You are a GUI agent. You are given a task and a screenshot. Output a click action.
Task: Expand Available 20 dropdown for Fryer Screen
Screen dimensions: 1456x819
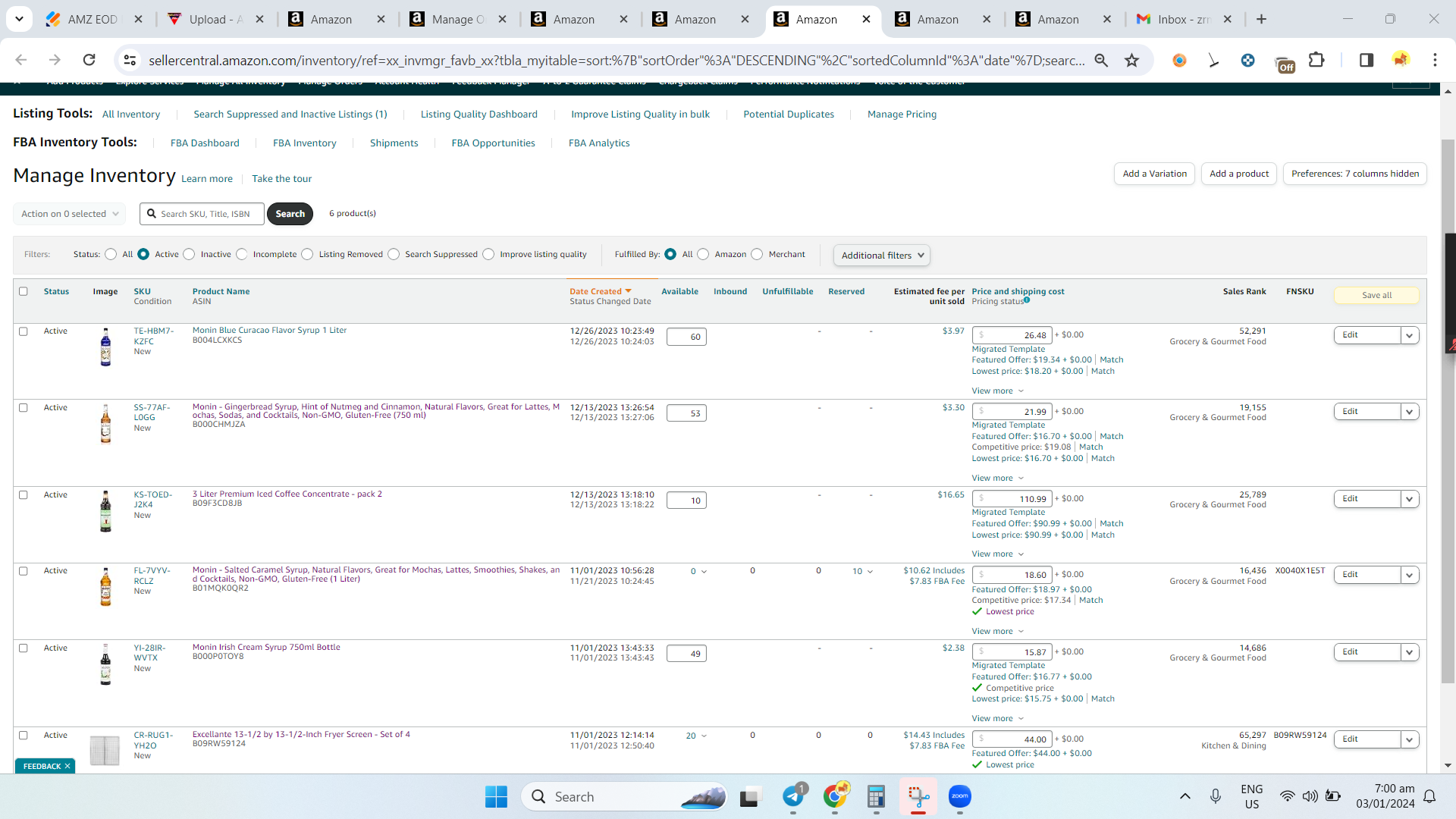pos(696,736)
